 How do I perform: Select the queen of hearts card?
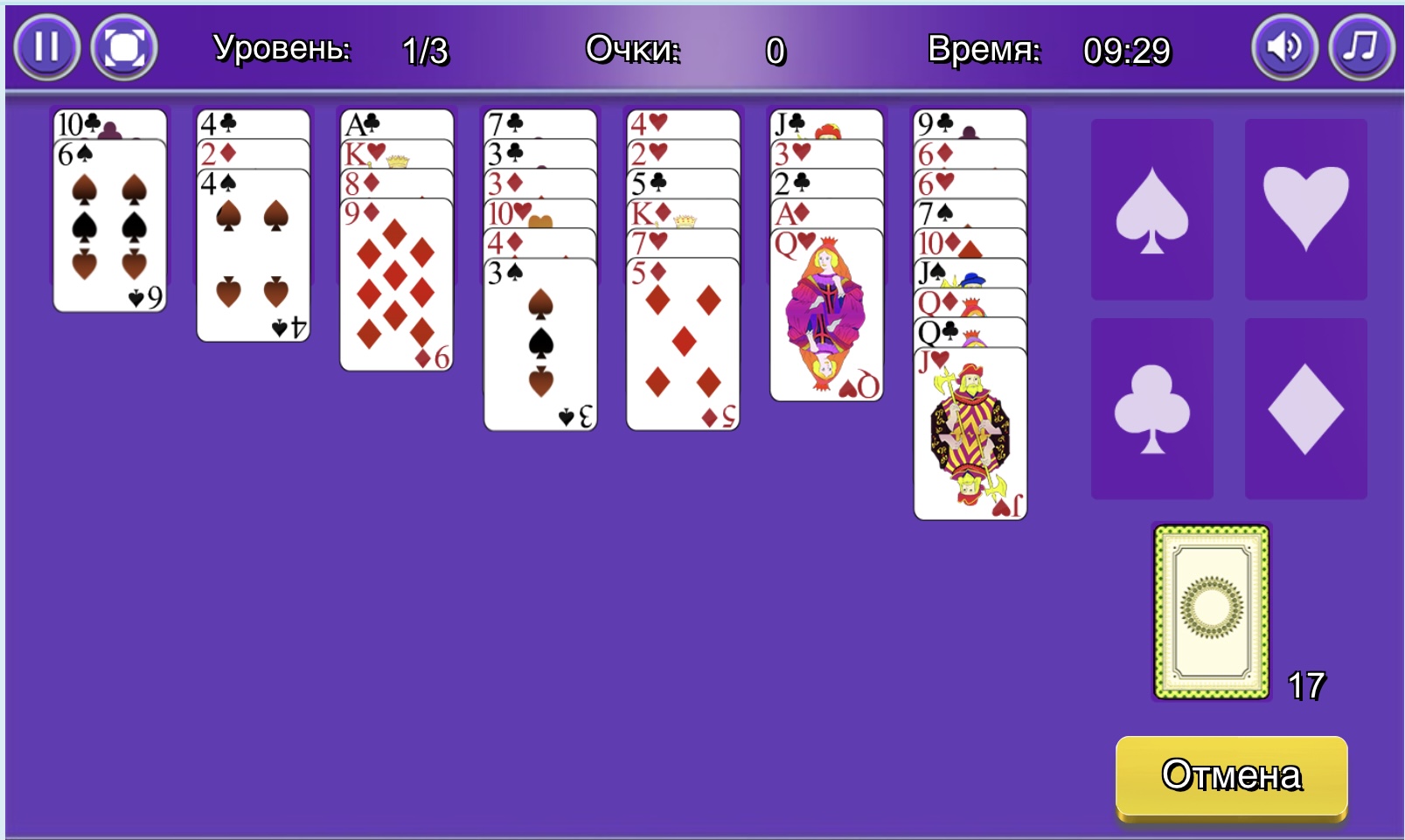[x=827, y=315]
